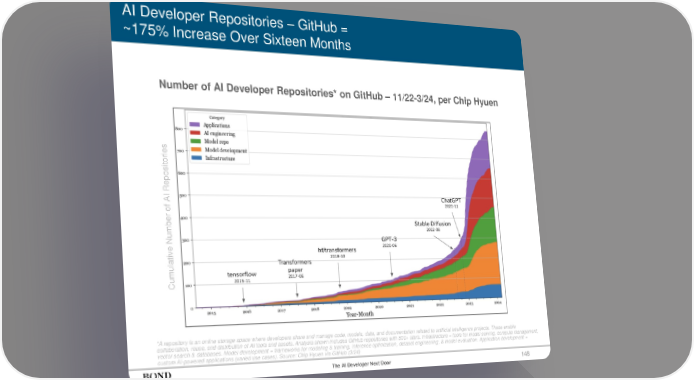Select the 'Infrastructure' legend label
The image size is (694, 380).
click(220, 158)
